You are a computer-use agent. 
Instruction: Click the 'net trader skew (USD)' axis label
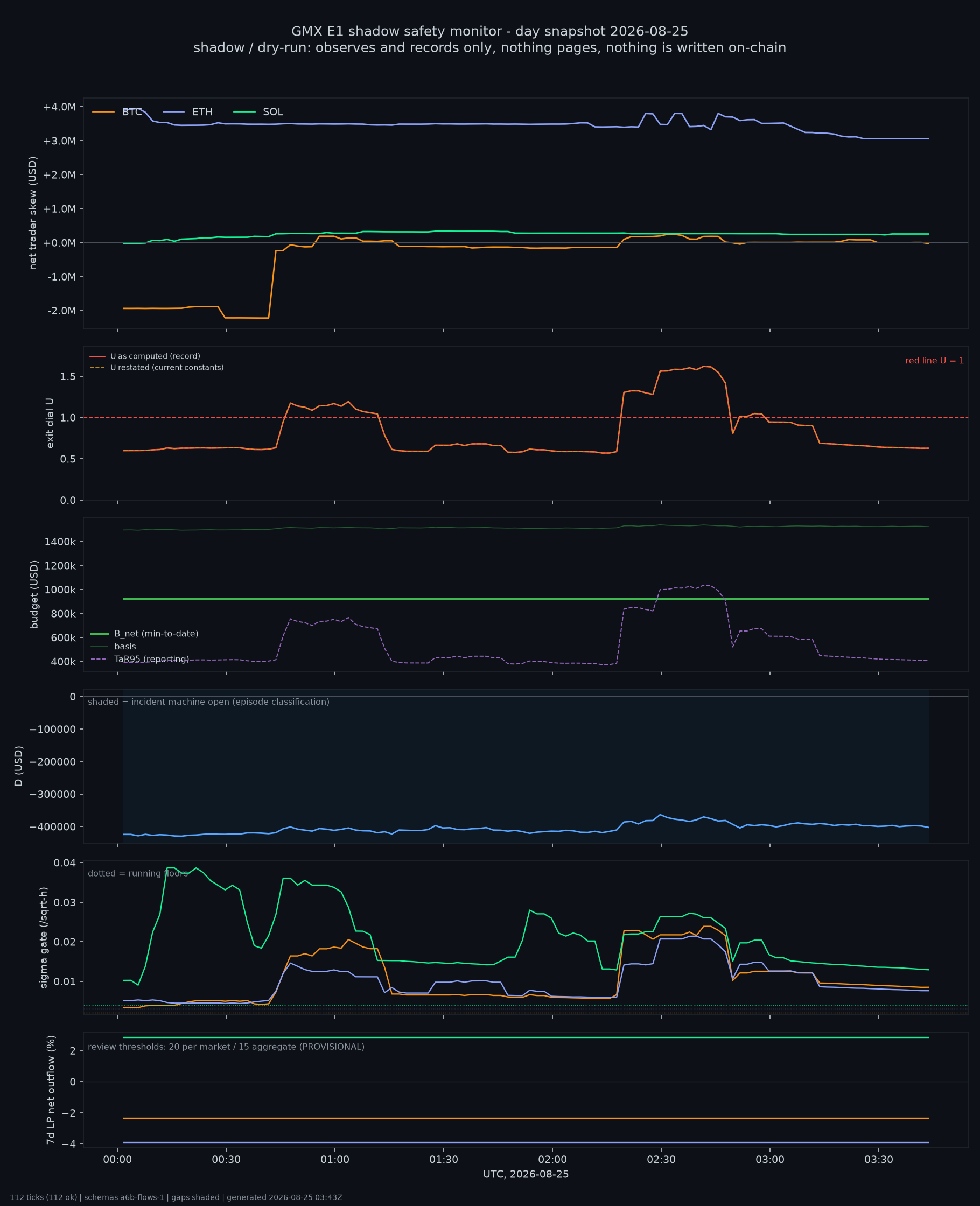(x=33, y=213)
